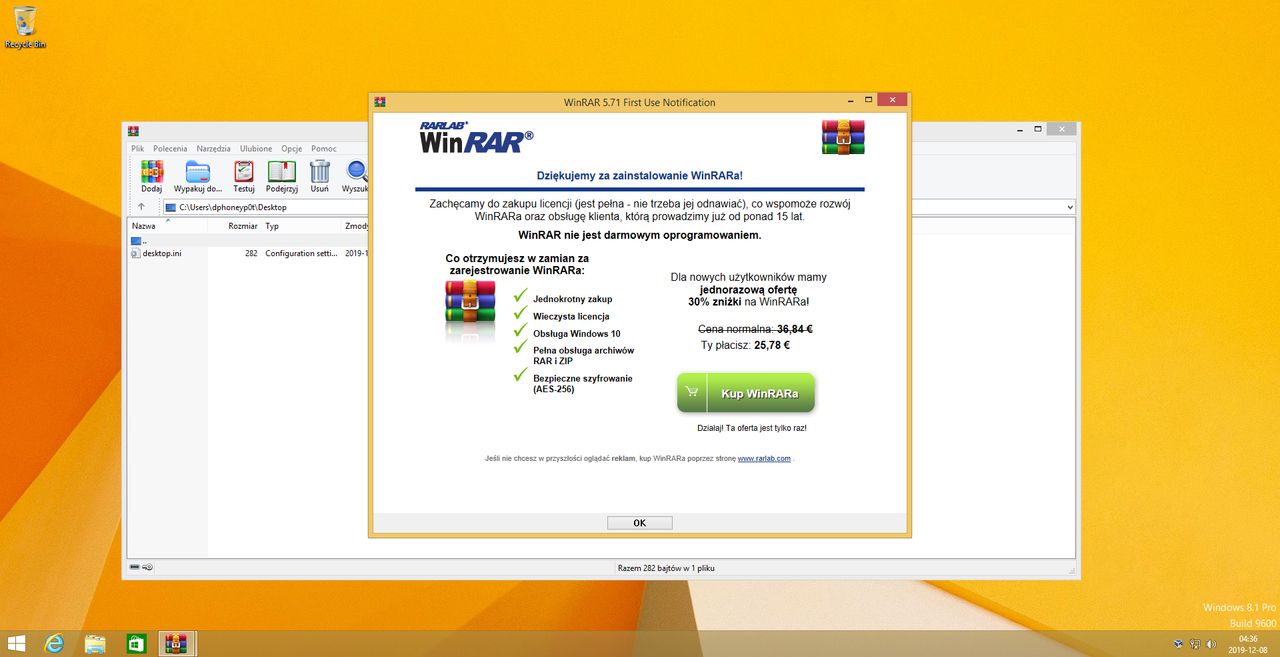Click the 'Configuration setti...' type cell
The width and height of the screenshot is (1280, 657).
[x=301, y=253]
